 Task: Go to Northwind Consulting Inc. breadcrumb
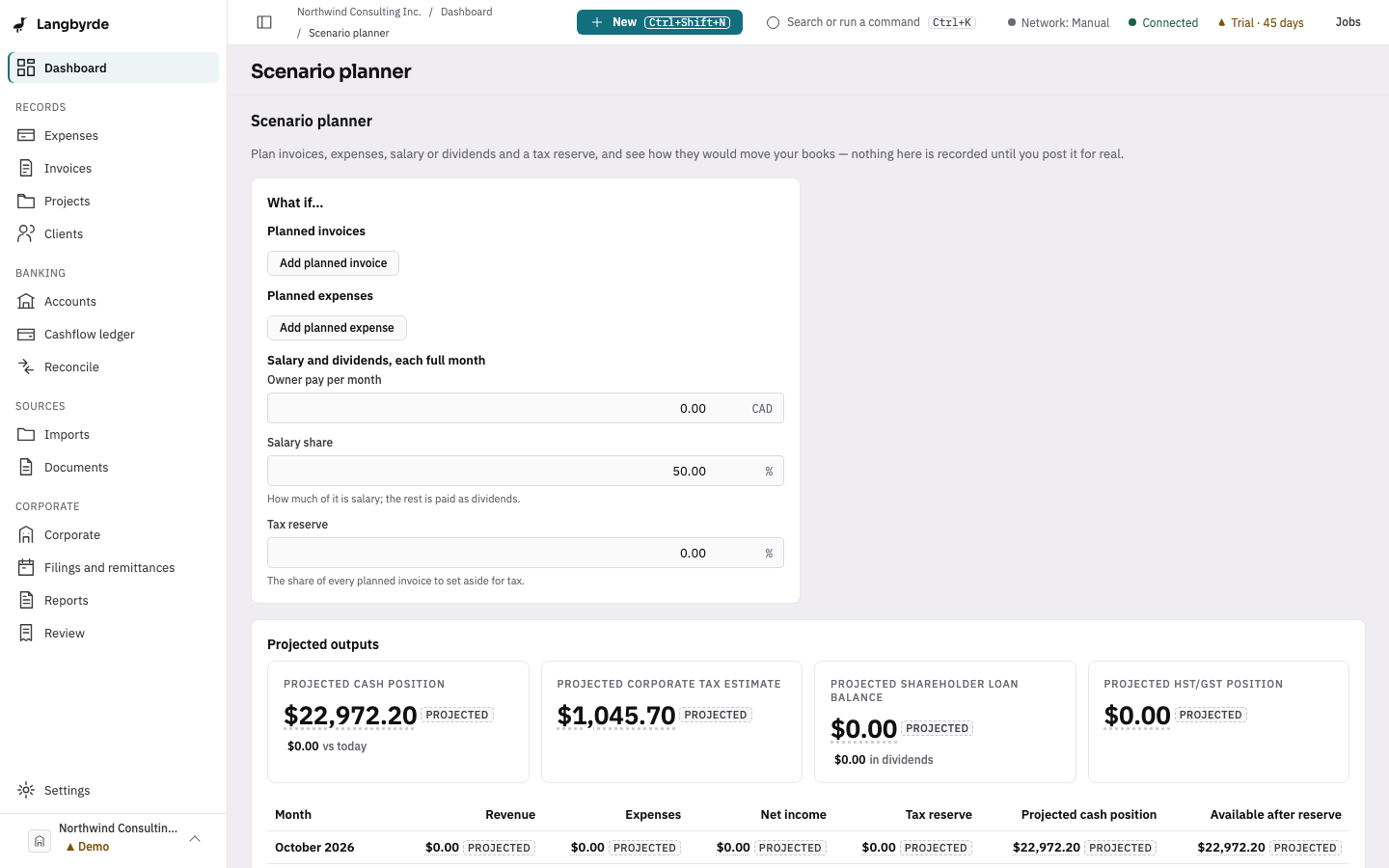(x=359, y=12)
